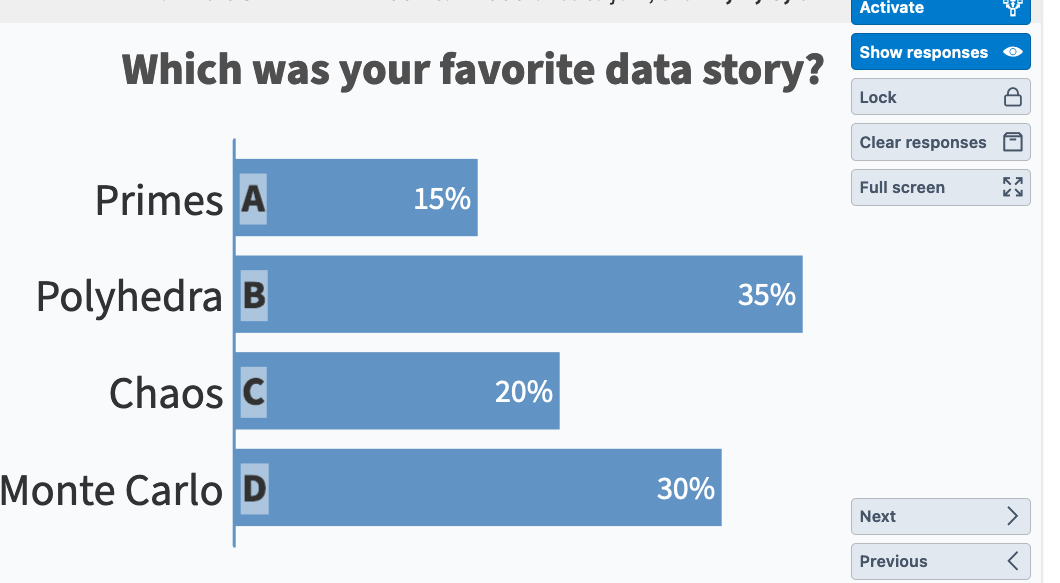Click the Monte Carlo 30% result bar
The height and width of the screenshot is (583, 1060).
tap(480, 488)
